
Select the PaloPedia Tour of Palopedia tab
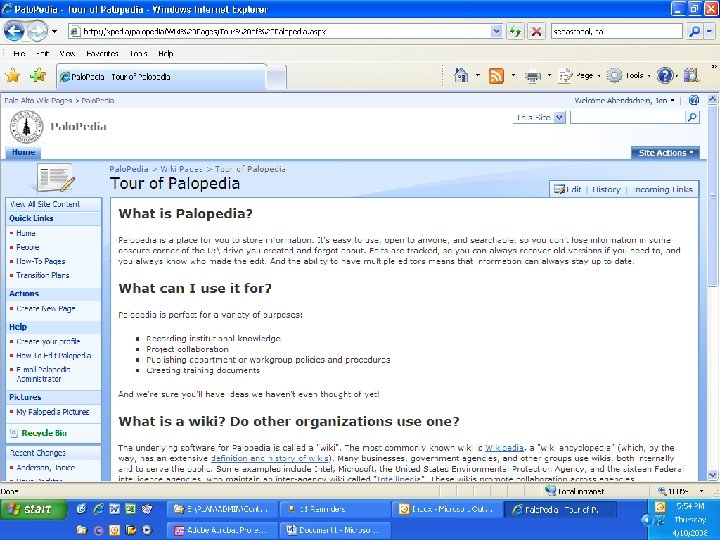pos(161,77)
